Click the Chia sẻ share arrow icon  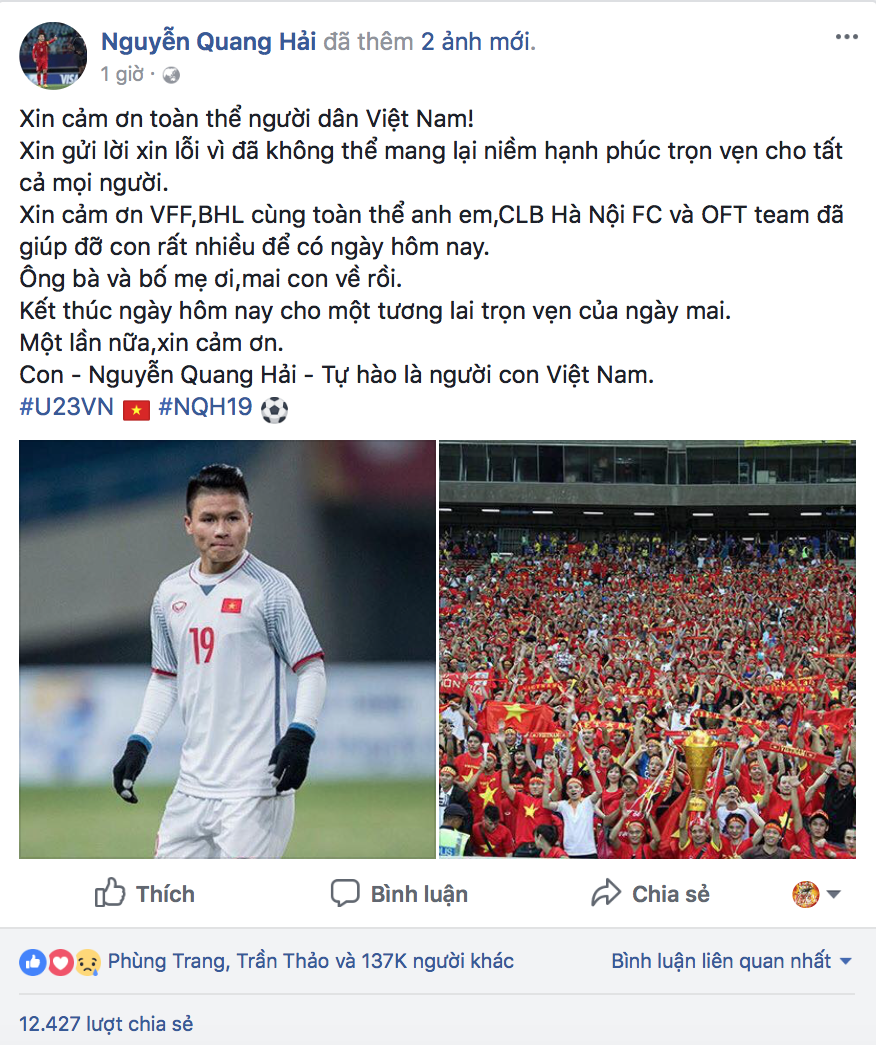pyautogui.click(x=605, y=893)
